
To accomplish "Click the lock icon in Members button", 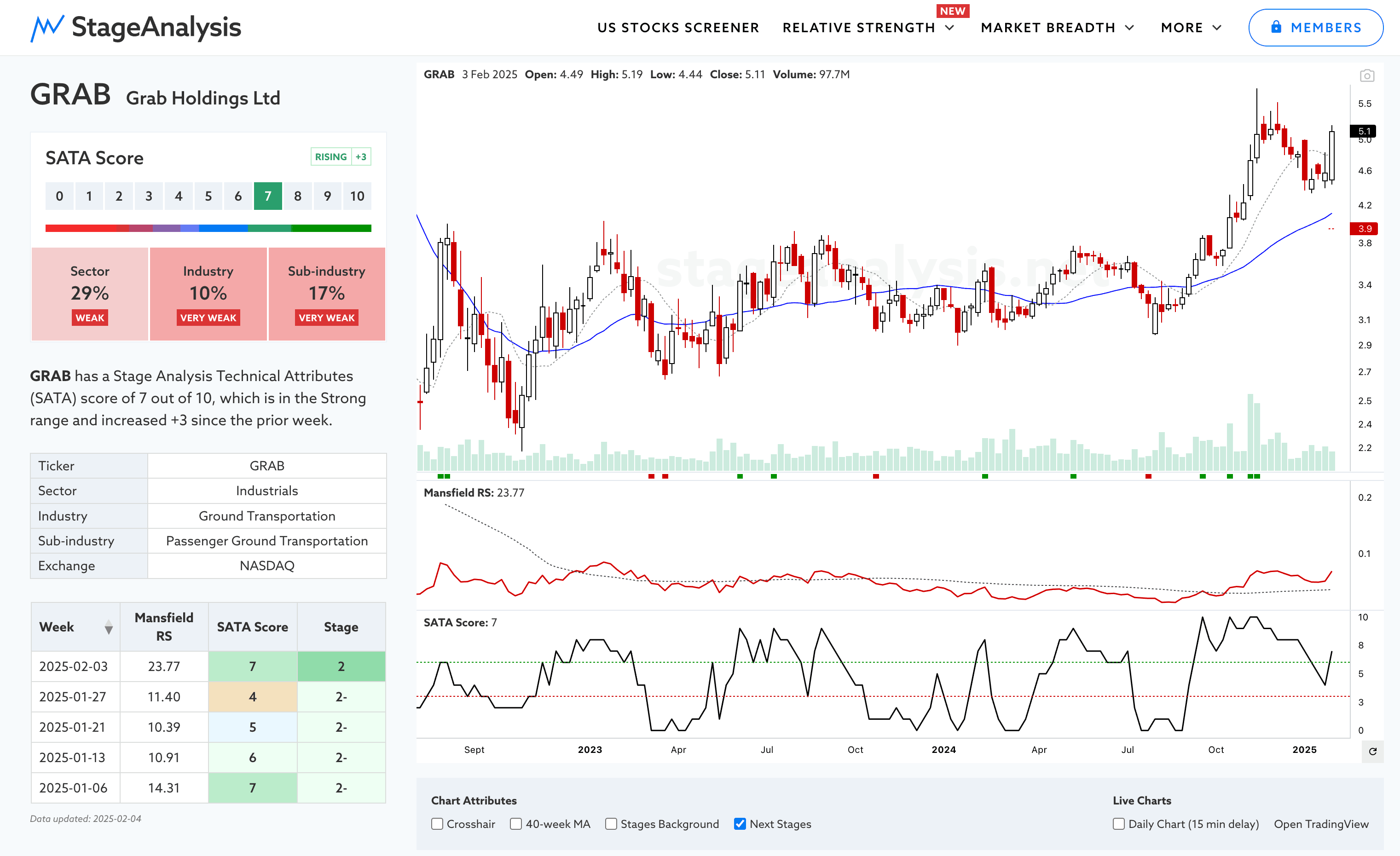I will [x=1276, y=27].
